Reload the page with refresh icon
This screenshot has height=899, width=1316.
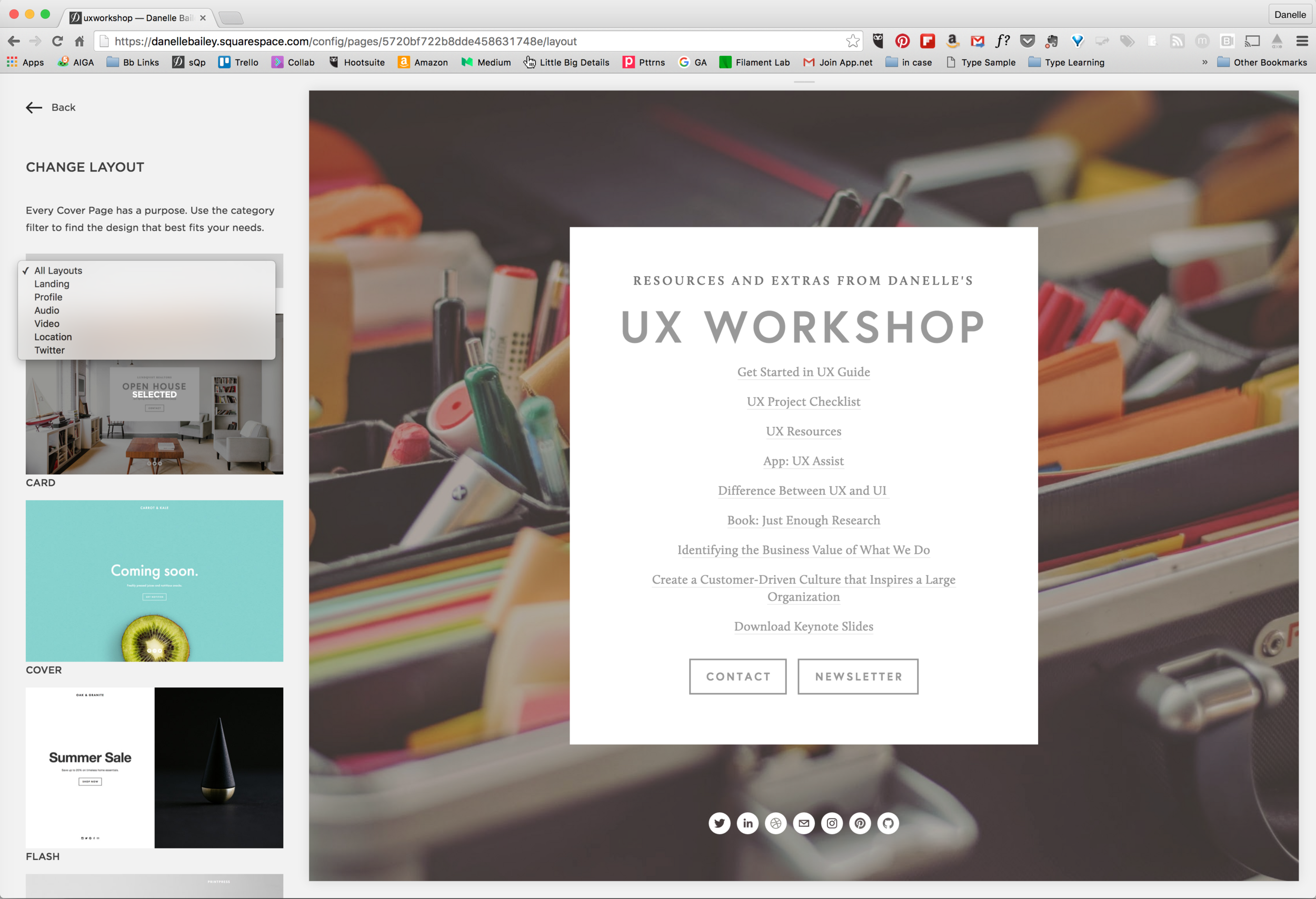pos(57,41)
